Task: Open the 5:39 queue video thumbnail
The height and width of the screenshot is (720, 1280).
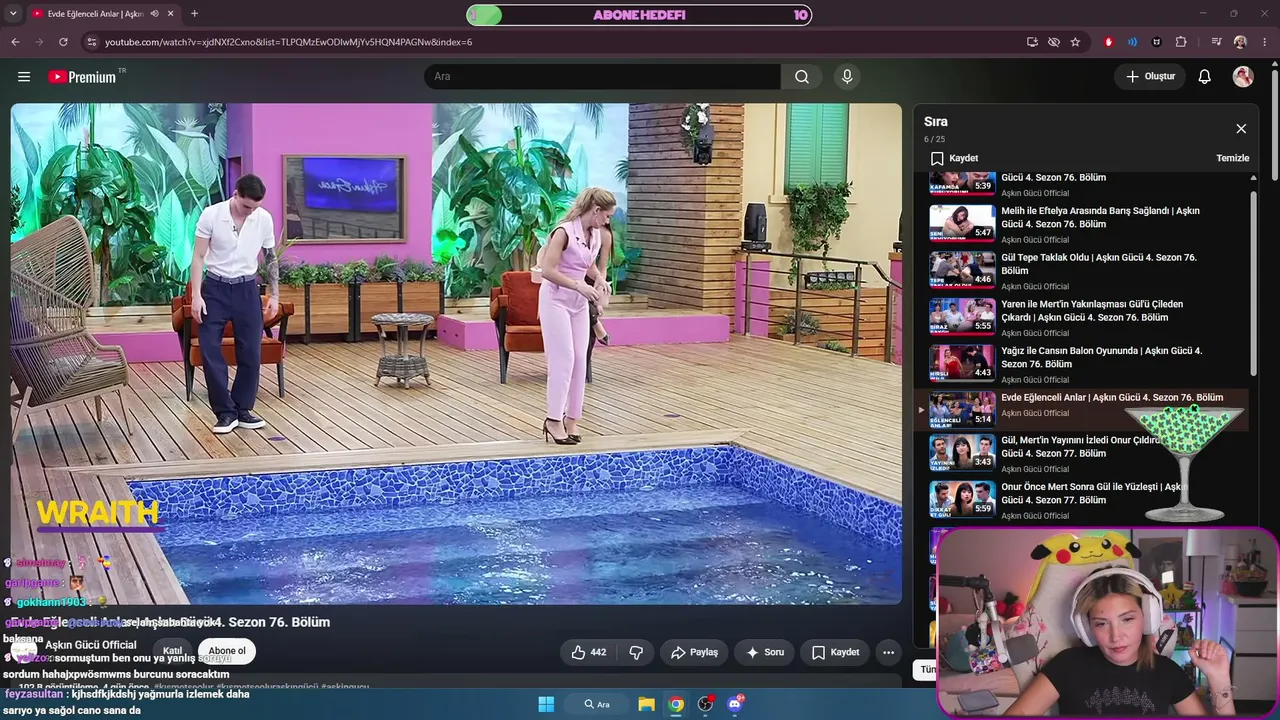Action: [x=962, y=182]
